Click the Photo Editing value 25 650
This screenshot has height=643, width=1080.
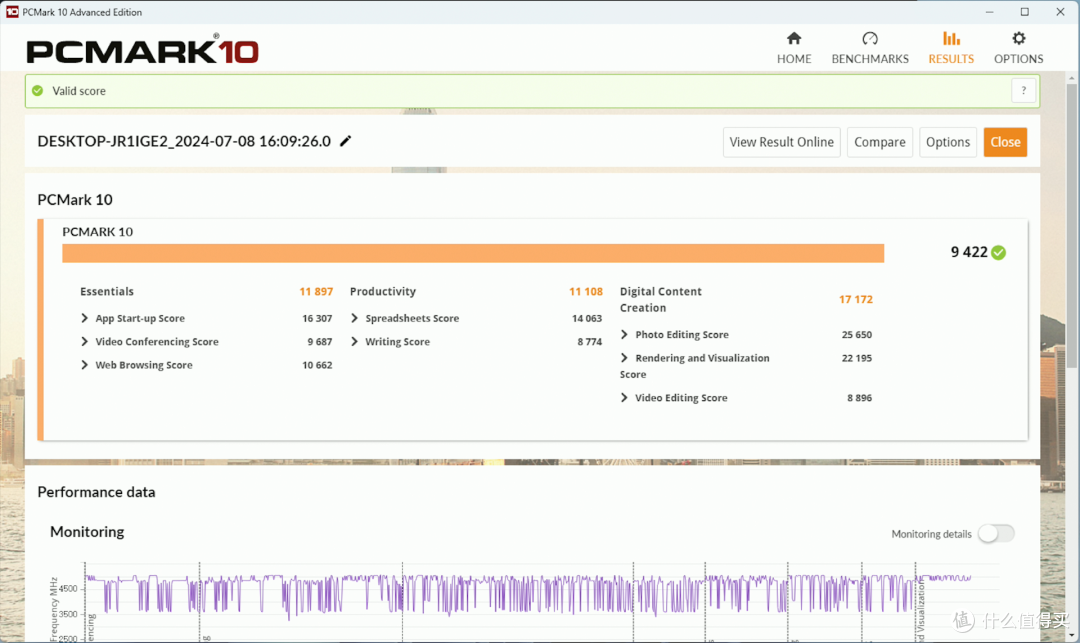tap(856, 335)
